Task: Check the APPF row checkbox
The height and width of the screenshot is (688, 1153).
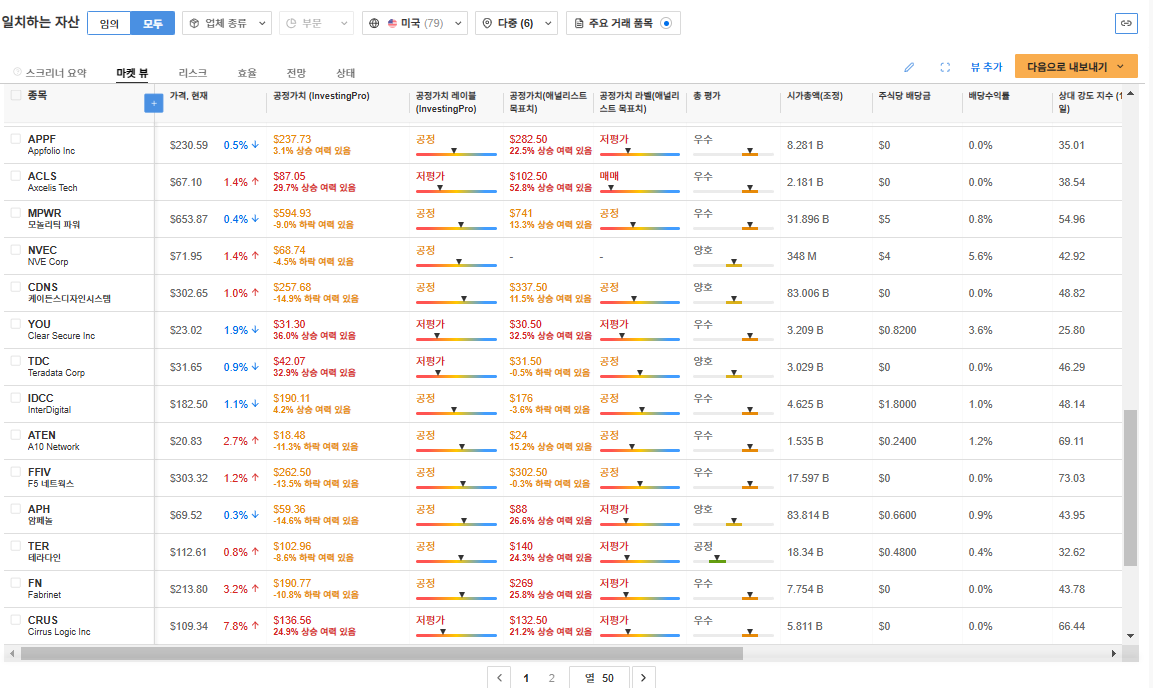Action: point(15,138)
